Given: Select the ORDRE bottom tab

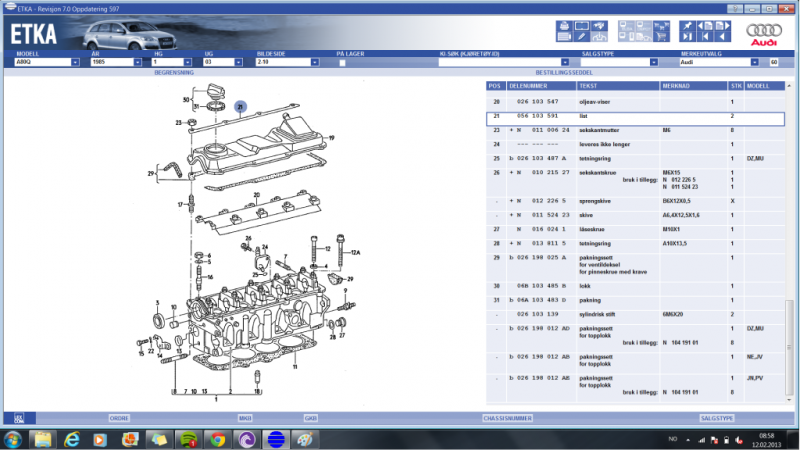Looking at the screenshot, I should pos(119,417).
